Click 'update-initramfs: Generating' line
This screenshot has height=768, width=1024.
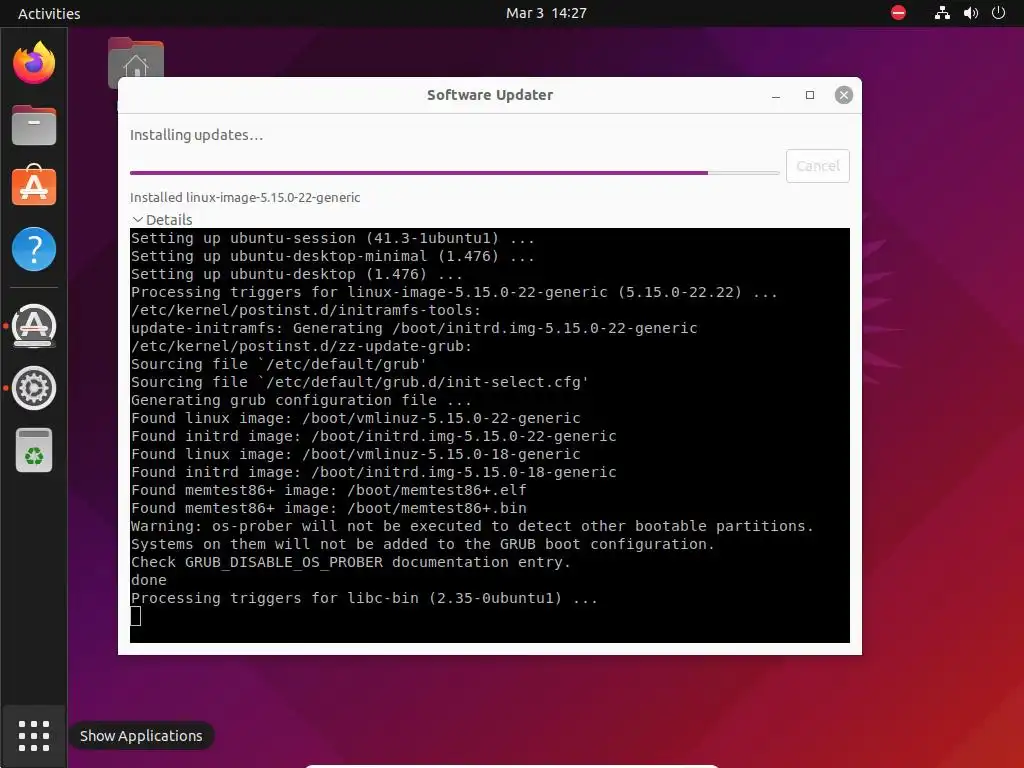pos(414,328)
